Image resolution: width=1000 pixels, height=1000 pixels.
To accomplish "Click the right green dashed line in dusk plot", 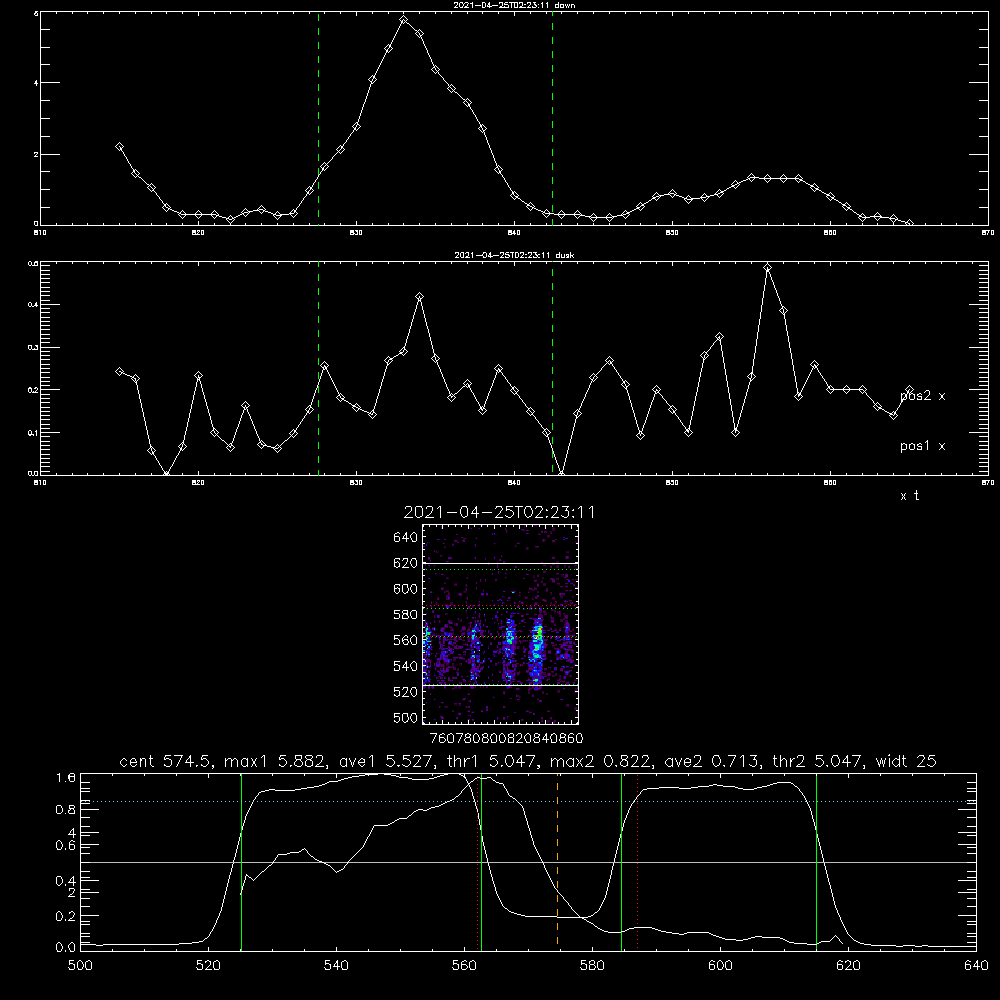I will point(552,368).
